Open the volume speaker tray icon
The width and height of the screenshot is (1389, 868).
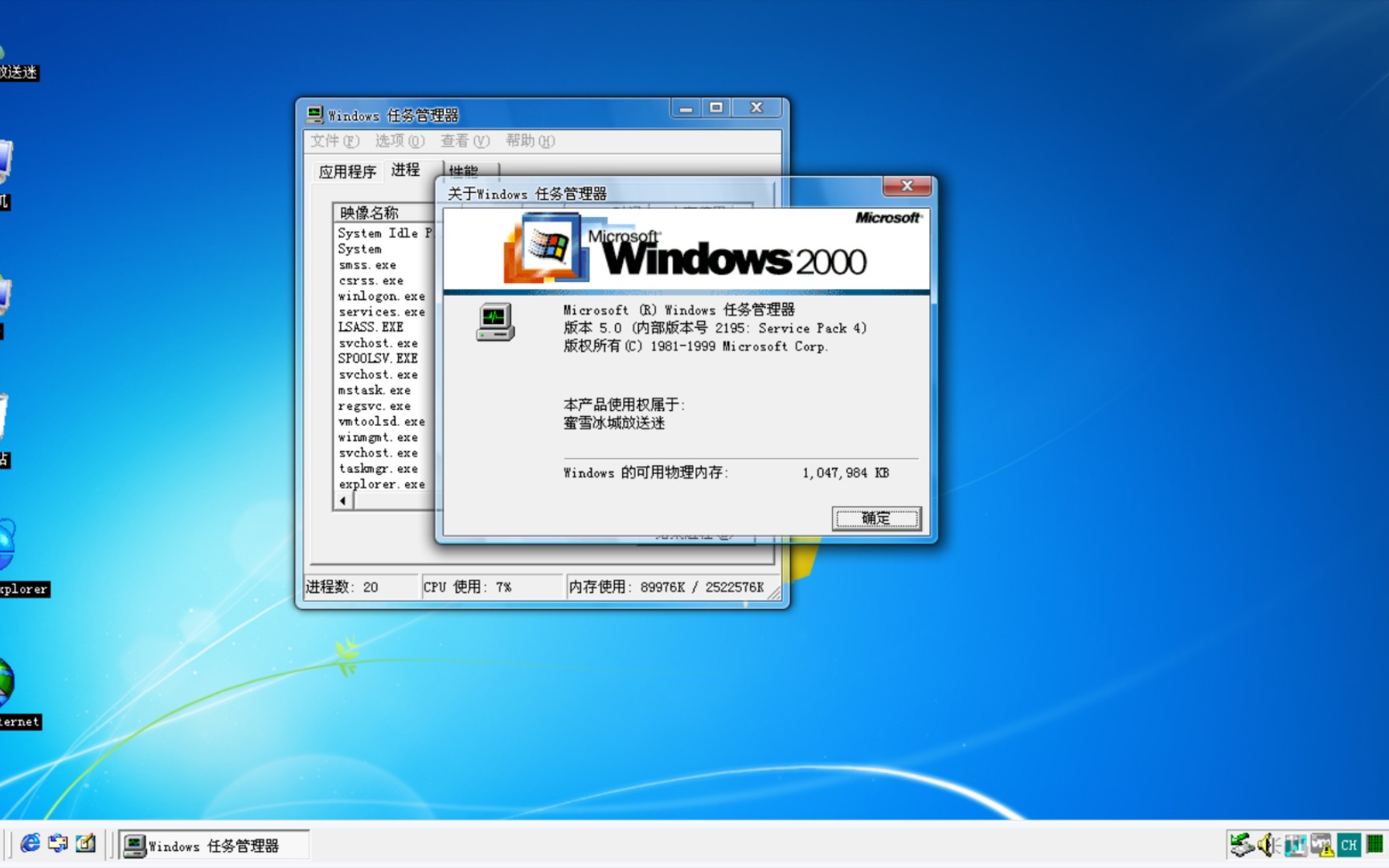(x=1268, y=845)
